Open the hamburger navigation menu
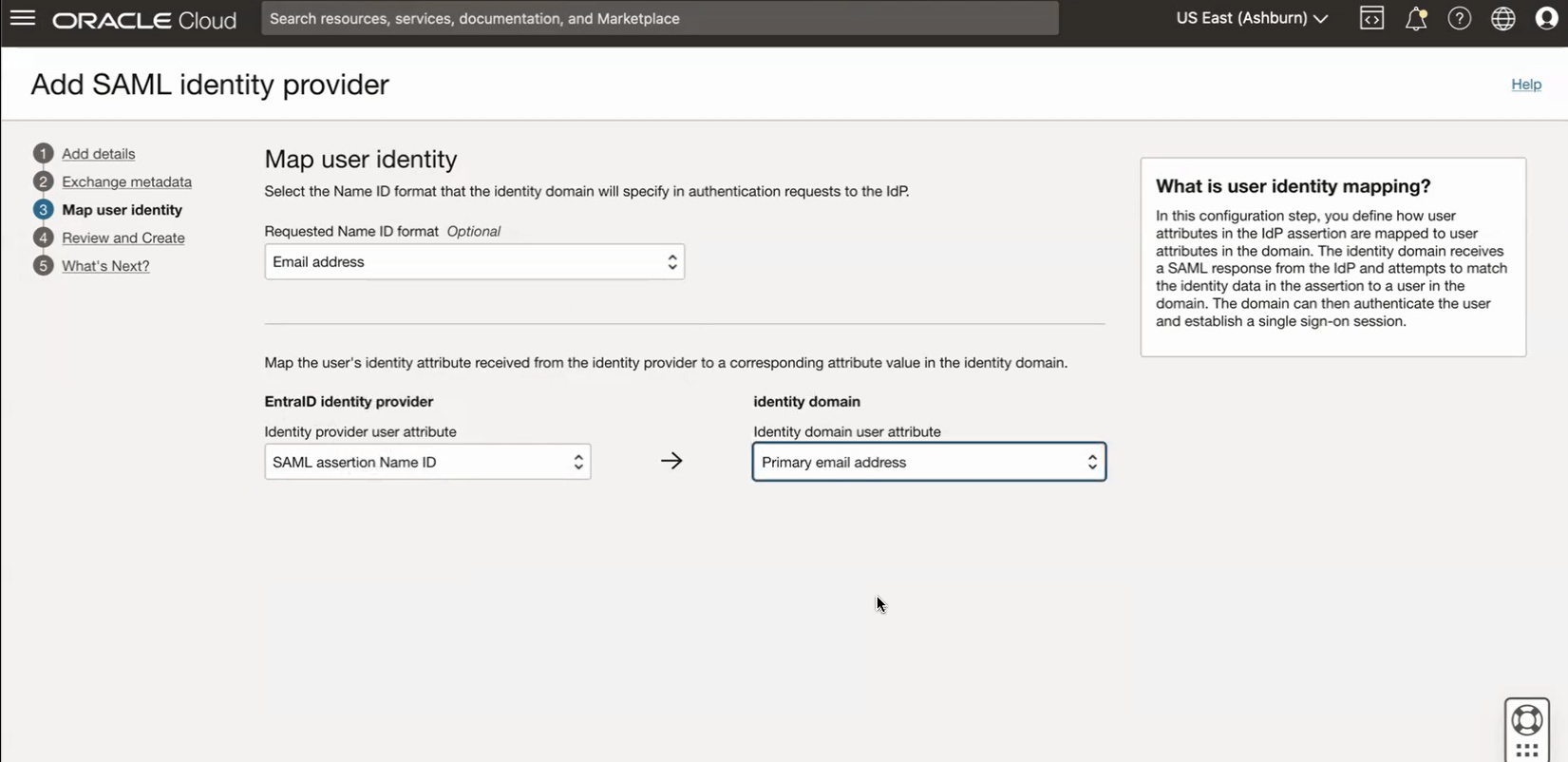The height and width of the screenshot is (762, 1568). [23, 18]
